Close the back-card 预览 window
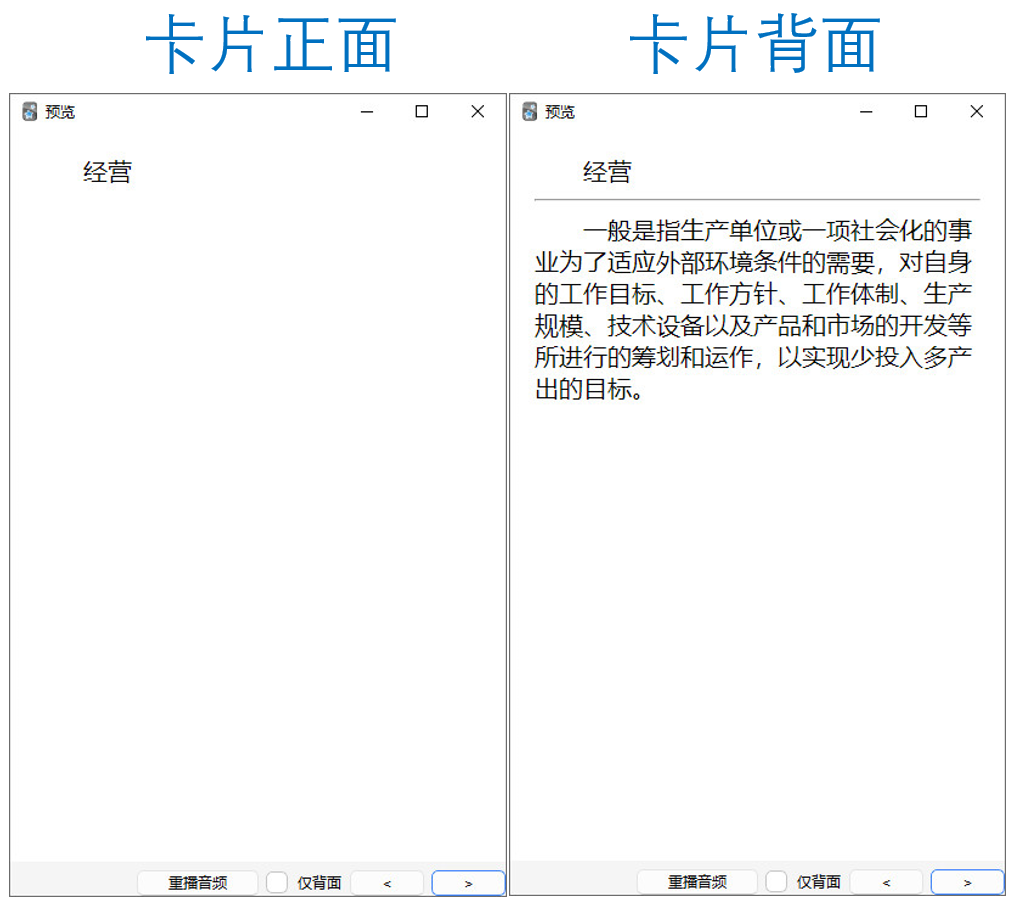Viewport: 1014px width, 908px height. point(977,112)
